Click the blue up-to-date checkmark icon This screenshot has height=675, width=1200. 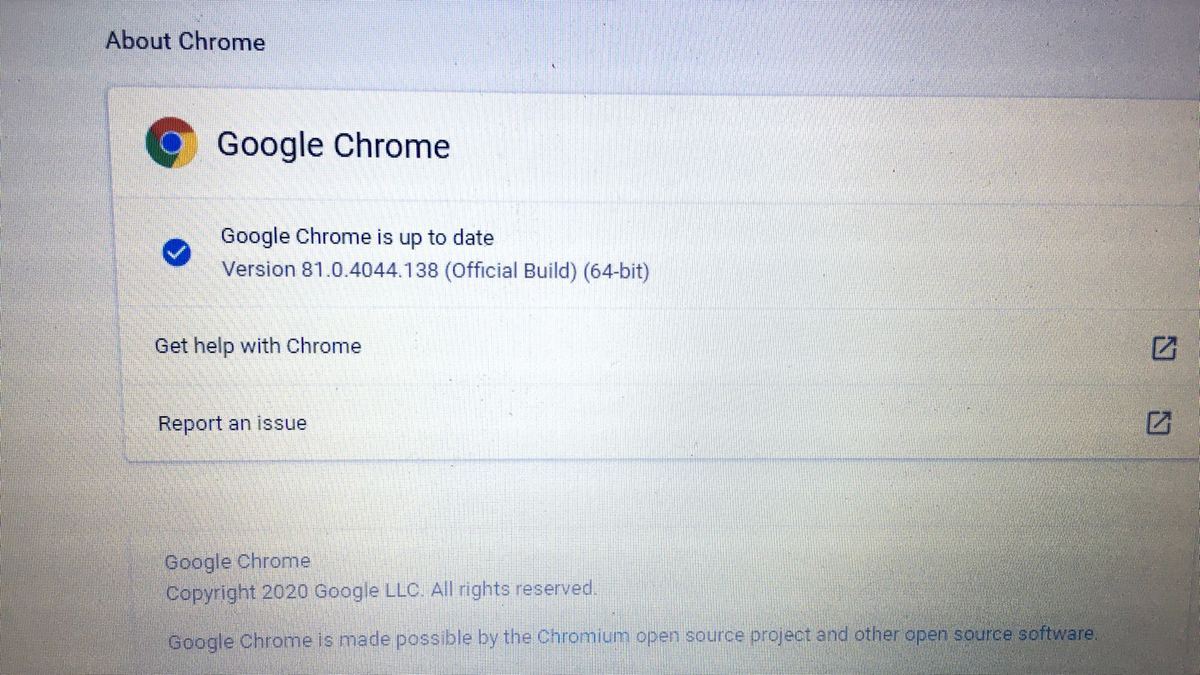[x=174, y=253]
